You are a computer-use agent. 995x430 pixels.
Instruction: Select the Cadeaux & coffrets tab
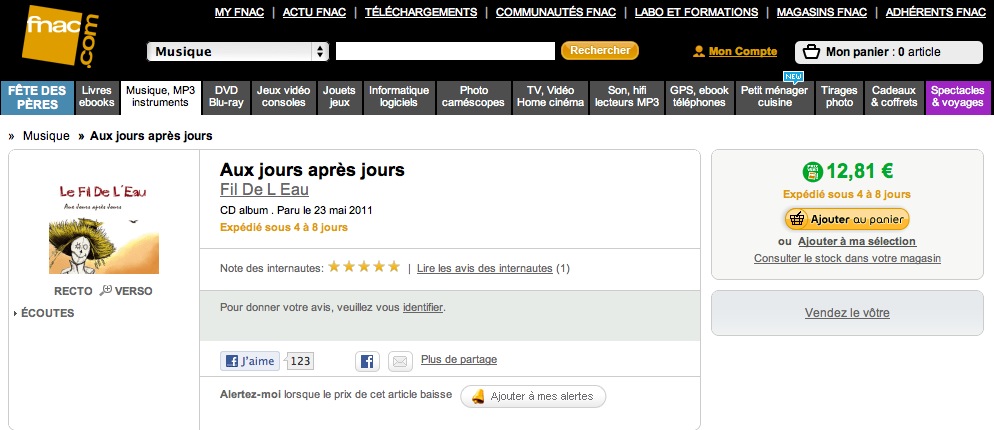[894, 98]
